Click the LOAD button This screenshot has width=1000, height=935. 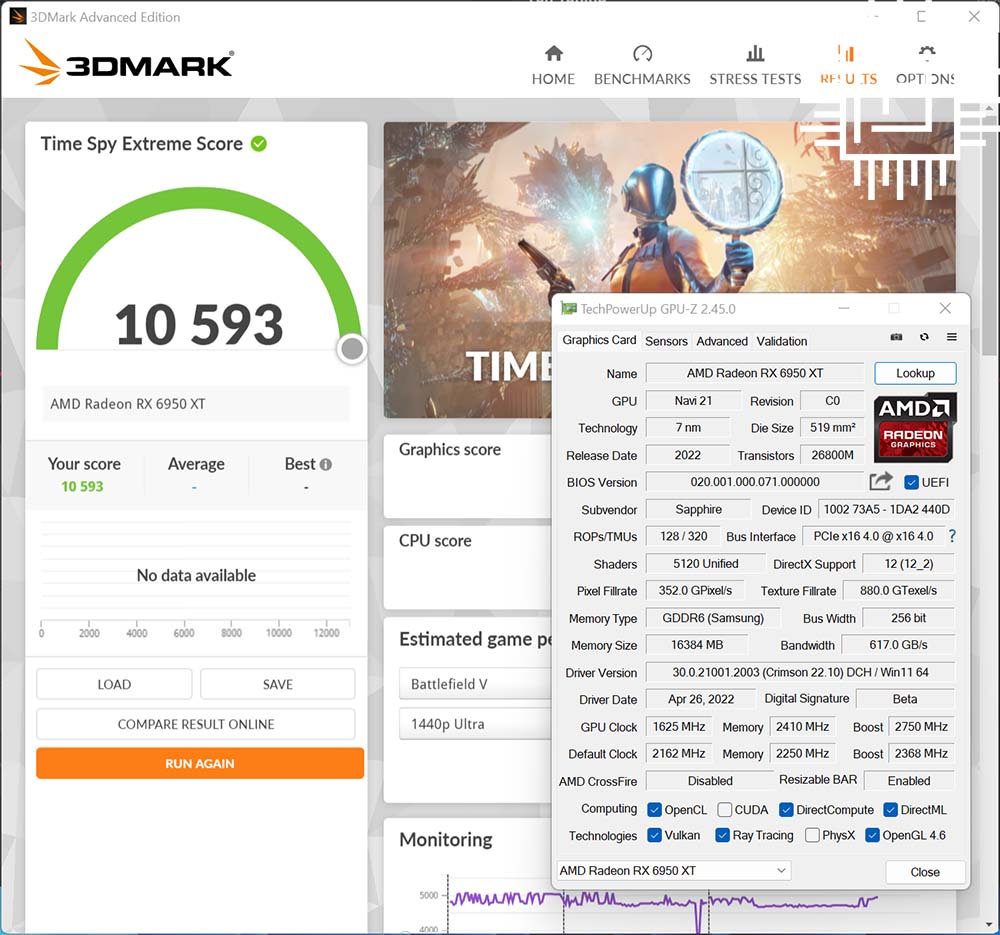(x=114, y=684)
